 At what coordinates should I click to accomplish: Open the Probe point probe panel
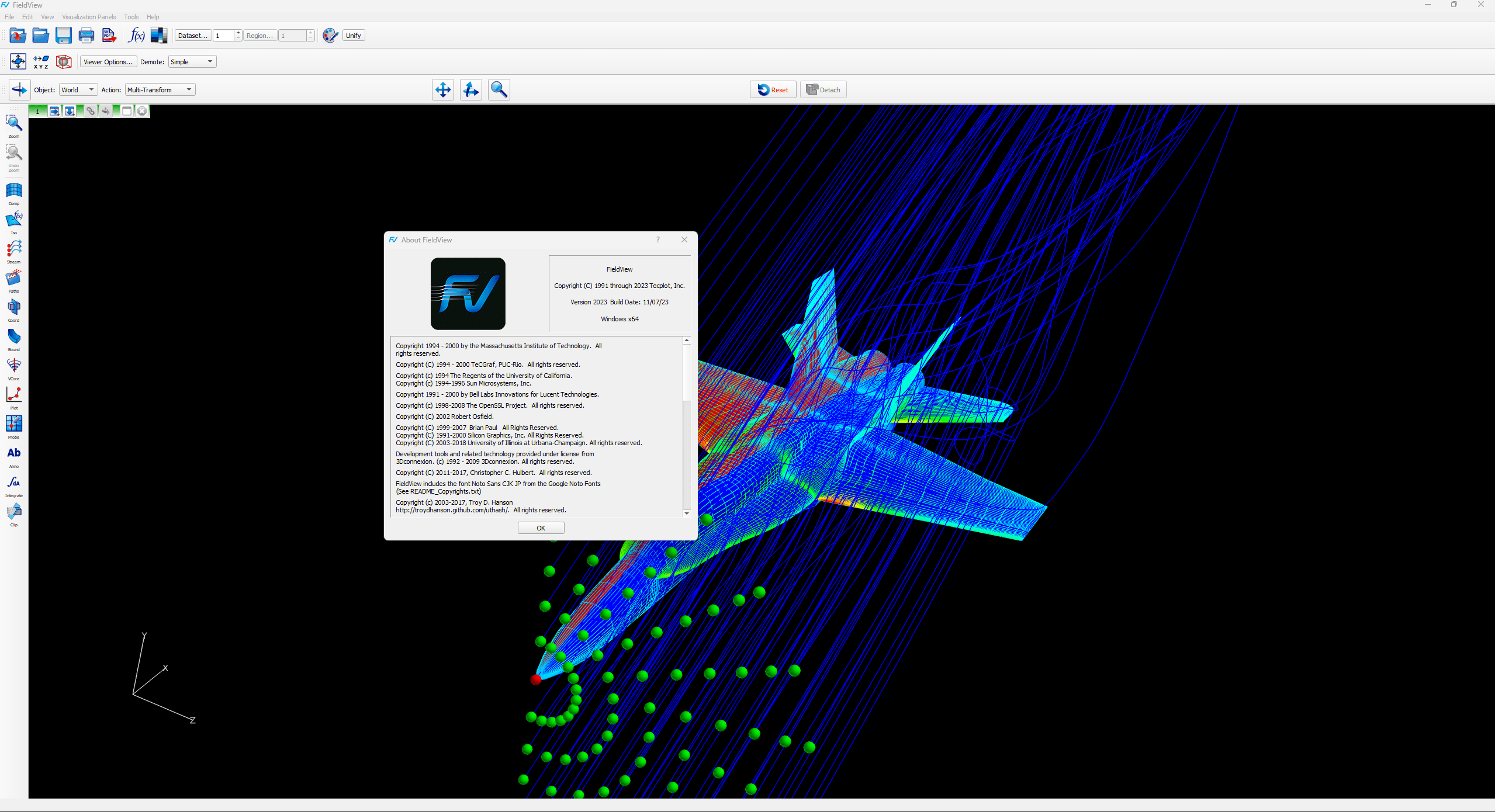[14, 428]
